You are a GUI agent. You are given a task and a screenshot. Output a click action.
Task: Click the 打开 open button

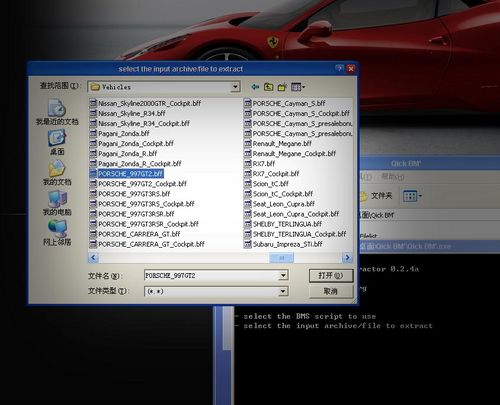pos(331,276)
